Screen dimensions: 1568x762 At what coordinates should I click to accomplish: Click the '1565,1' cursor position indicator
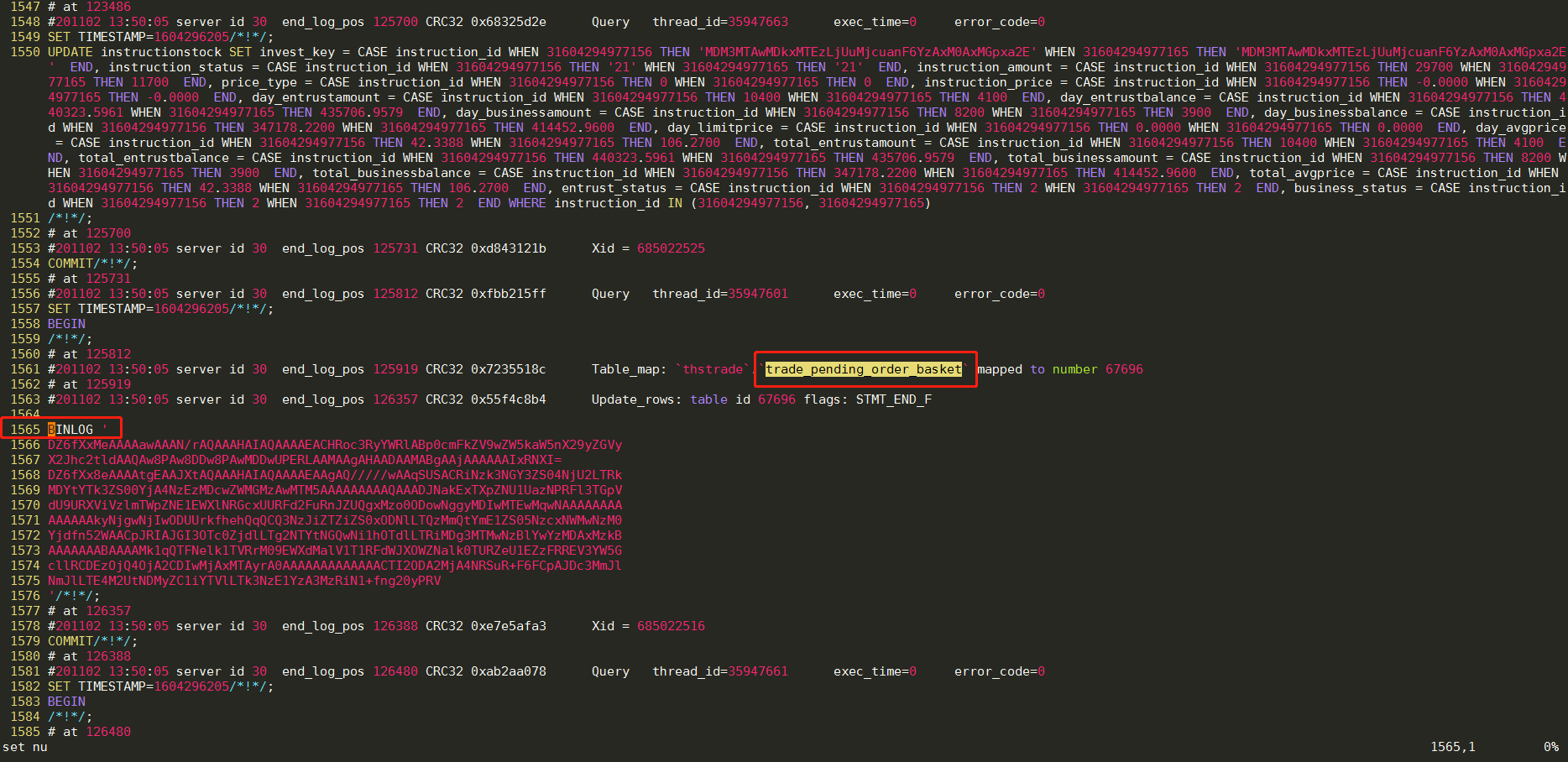click(x=1452, y=747)
